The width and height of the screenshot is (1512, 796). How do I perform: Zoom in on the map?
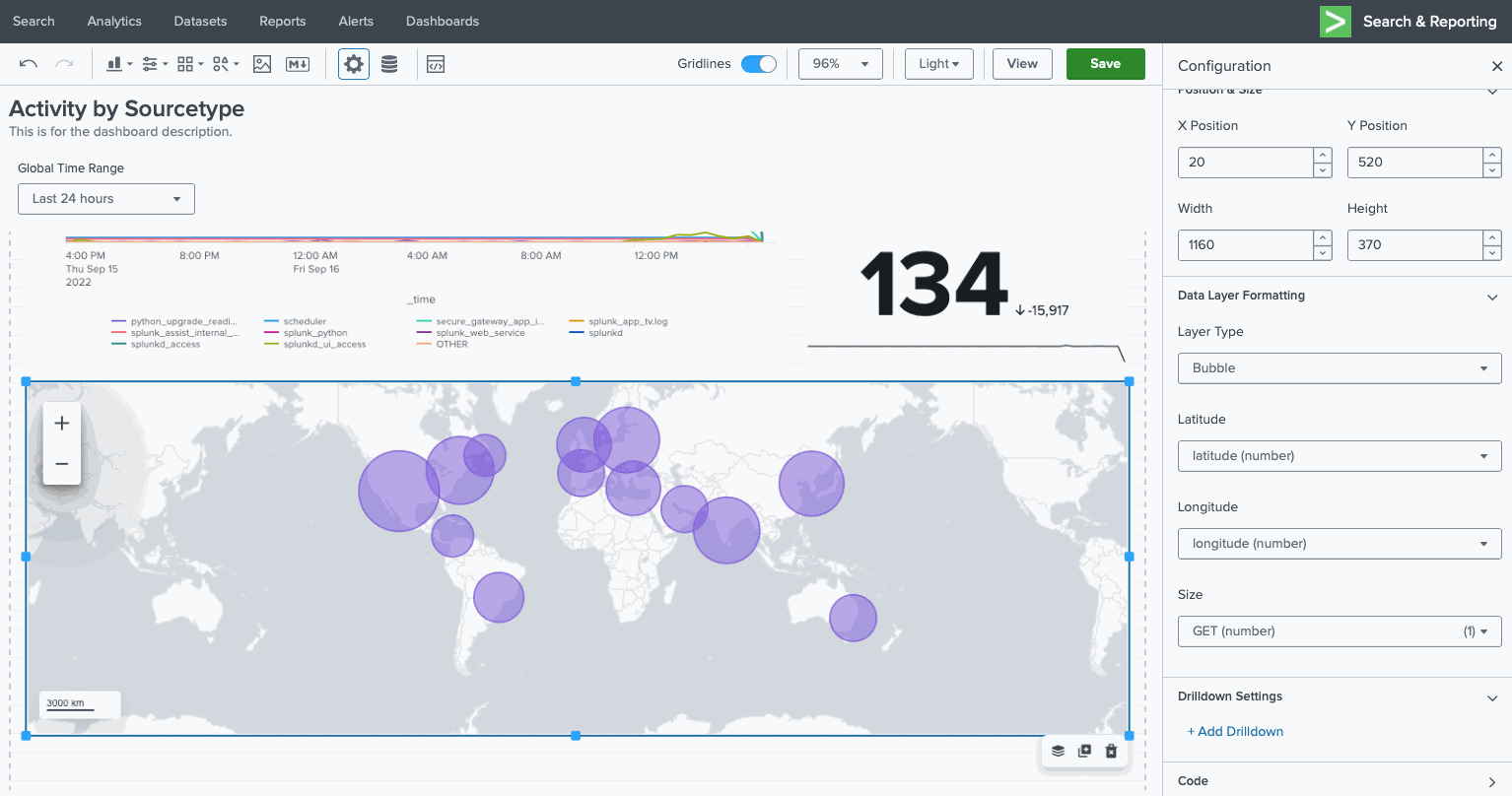click(x=62, y=424)
